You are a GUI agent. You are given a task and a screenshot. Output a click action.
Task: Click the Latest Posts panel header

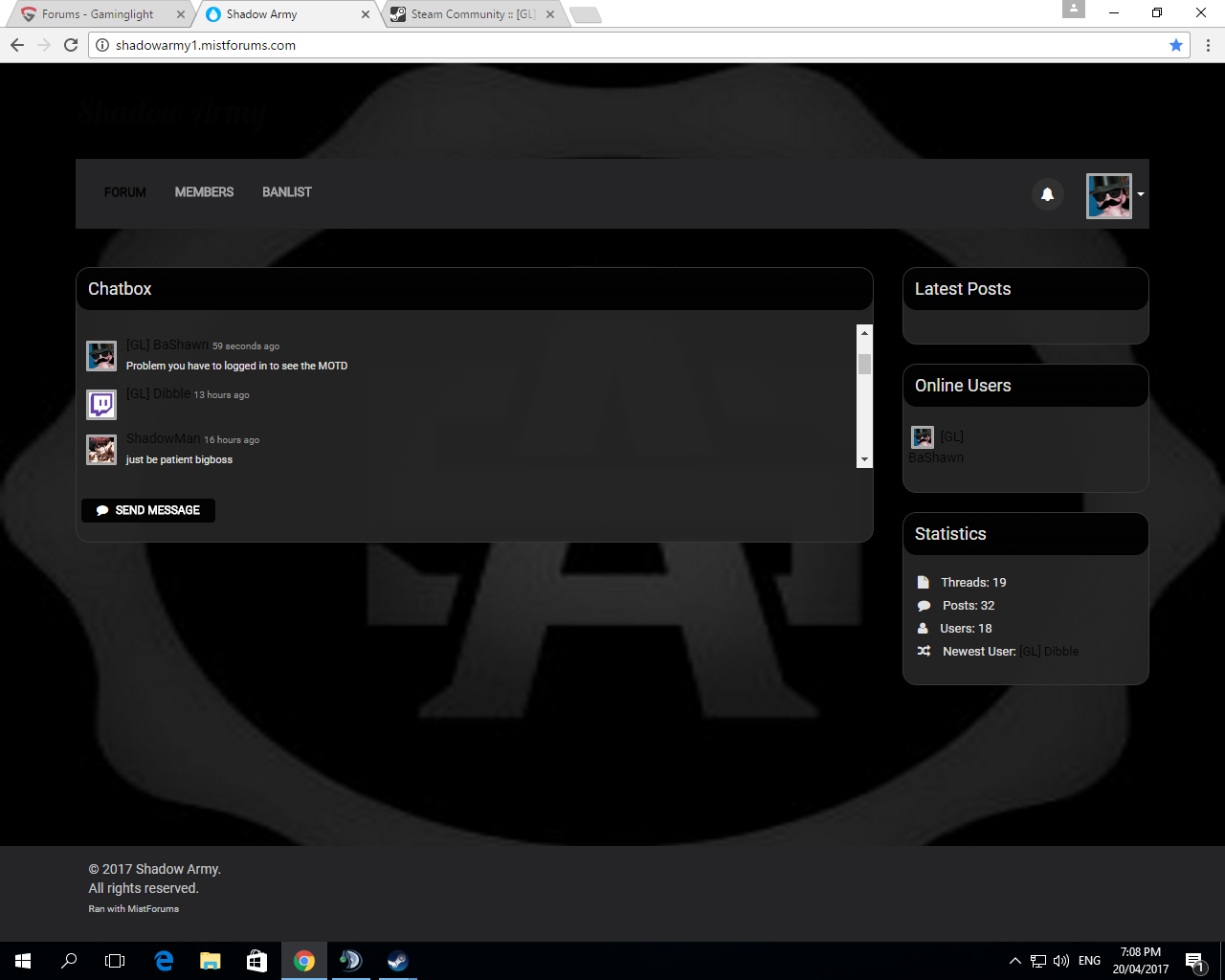[1026, 289]
